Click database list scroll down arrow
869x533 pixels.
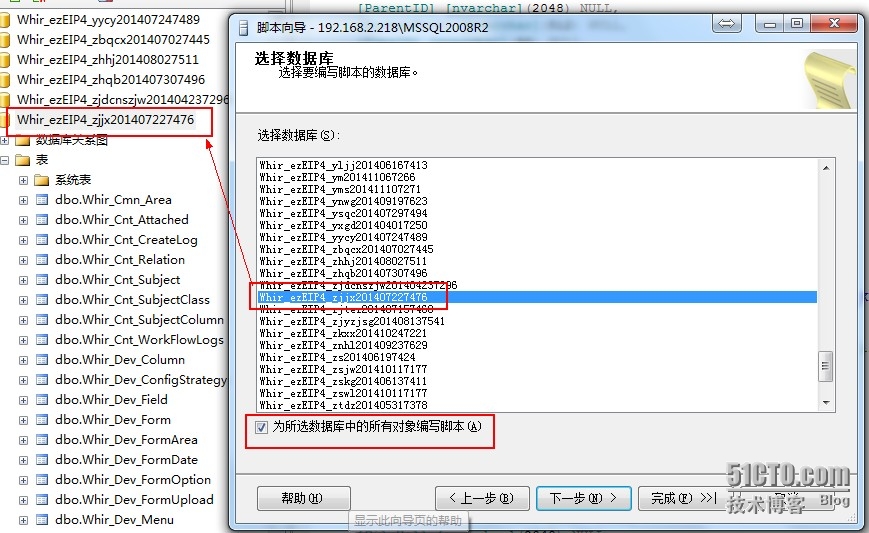click(x=826, y=403)
